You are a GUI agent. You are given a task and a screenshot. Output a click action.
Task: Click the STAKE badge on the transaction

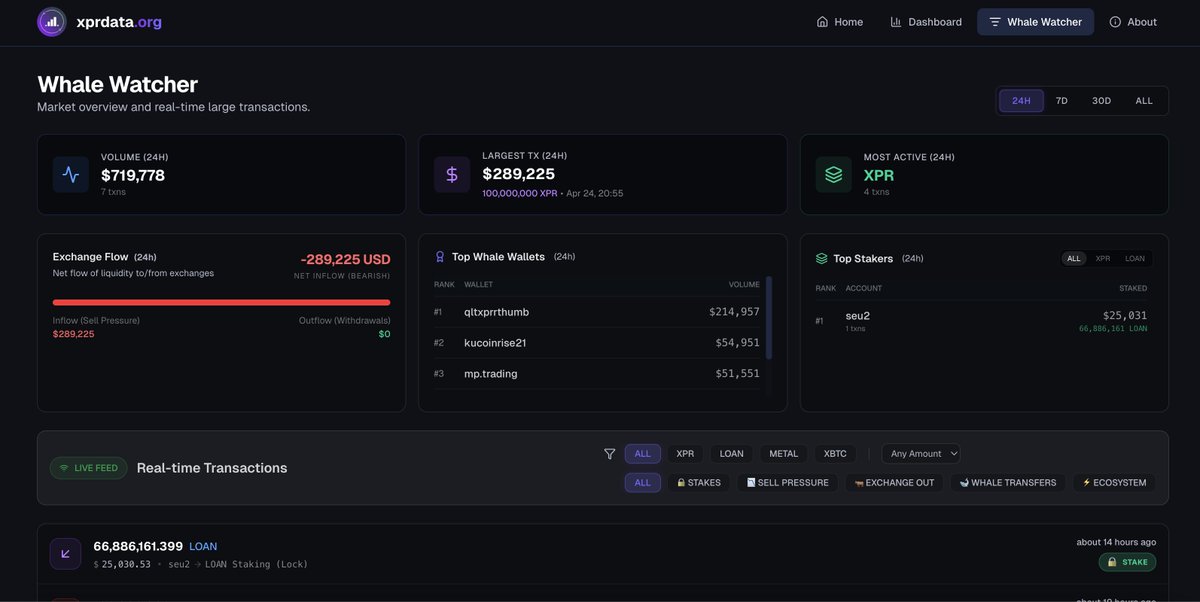(1127, 562)
